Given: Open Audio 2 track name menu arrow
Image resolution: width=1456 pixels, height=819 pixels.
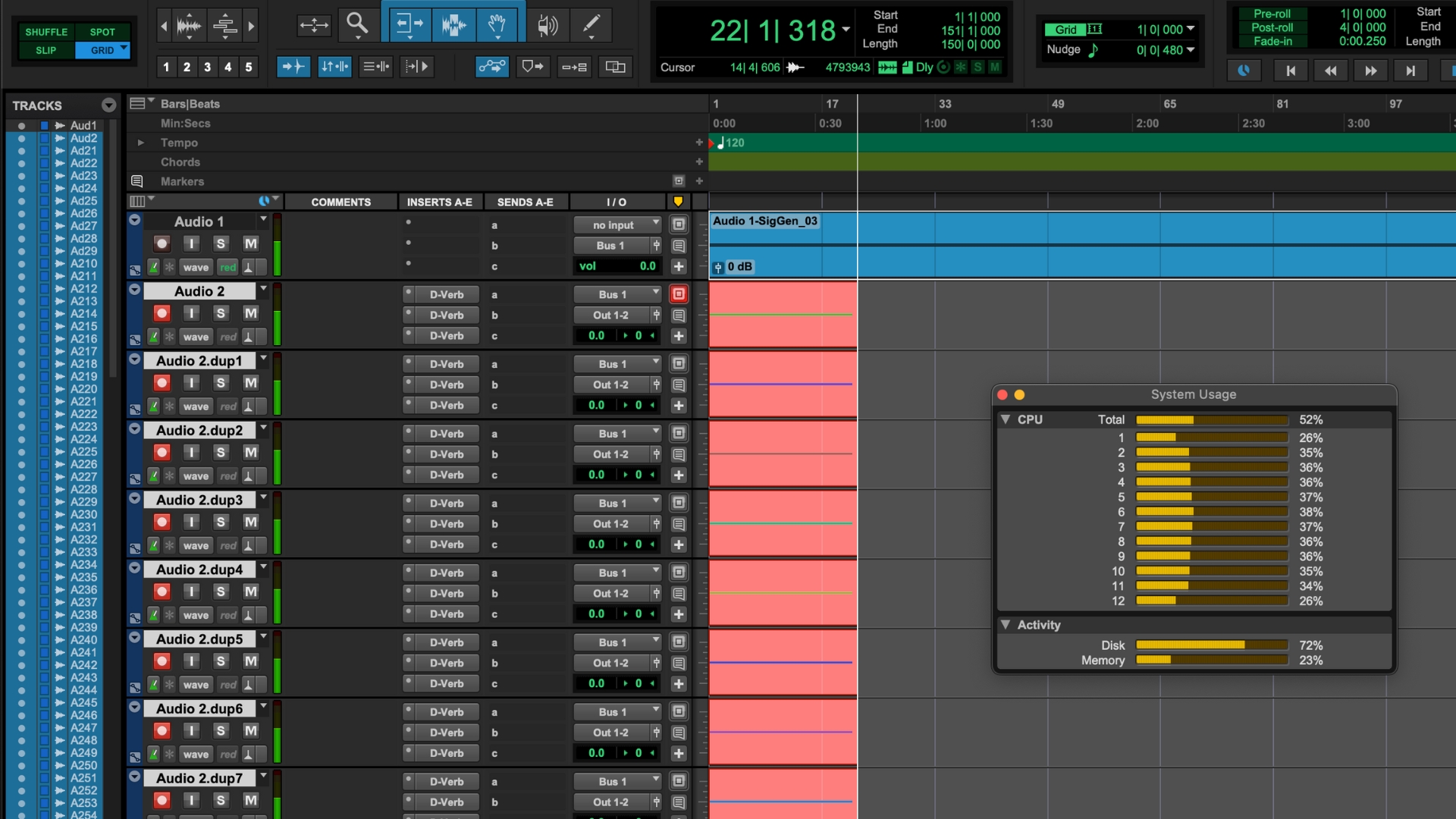Looking at the screenshot, I should (x=263, y=289).
